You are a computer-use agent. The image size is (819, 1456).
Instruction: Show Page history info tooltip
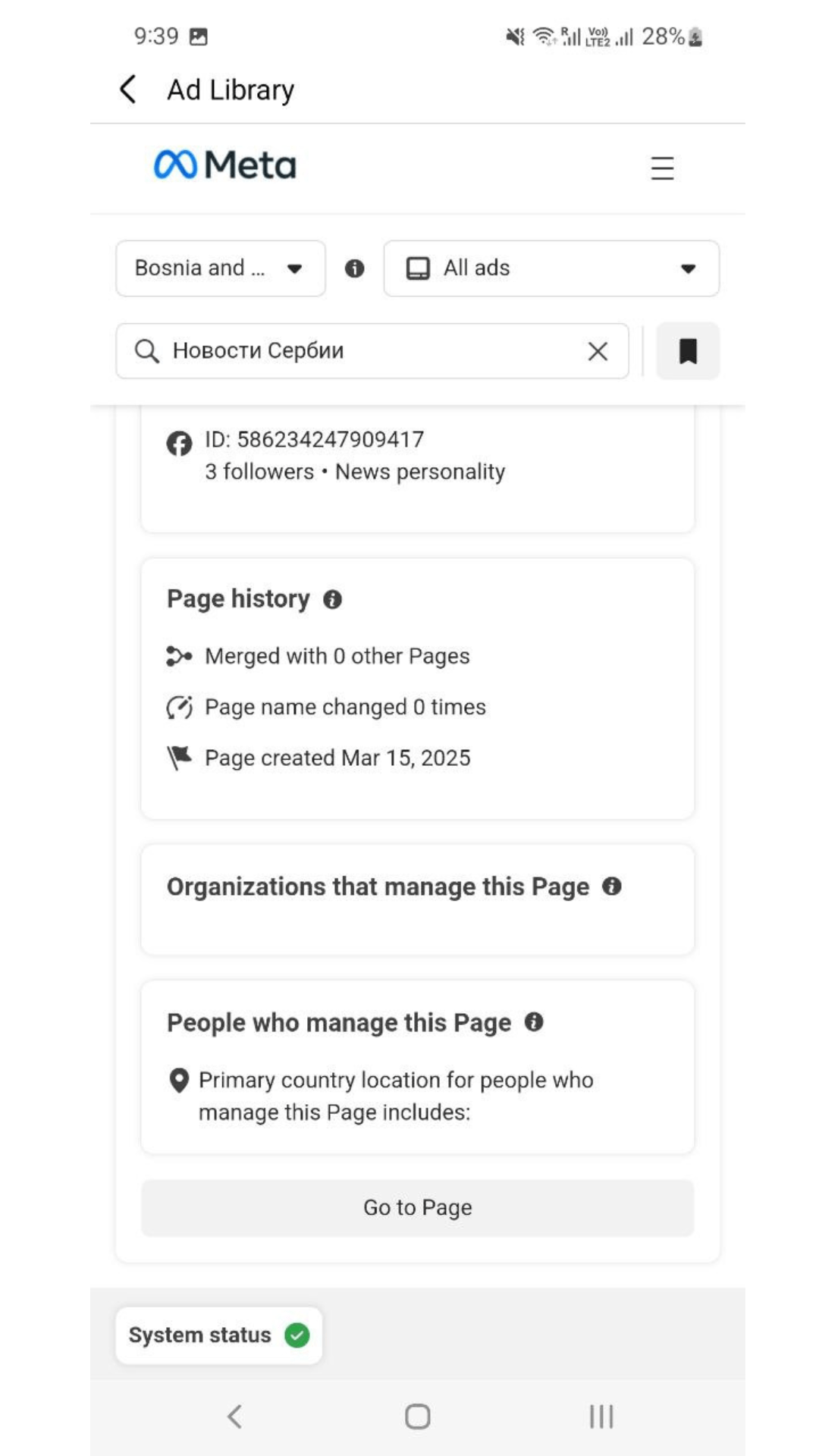tap(332, 600)
